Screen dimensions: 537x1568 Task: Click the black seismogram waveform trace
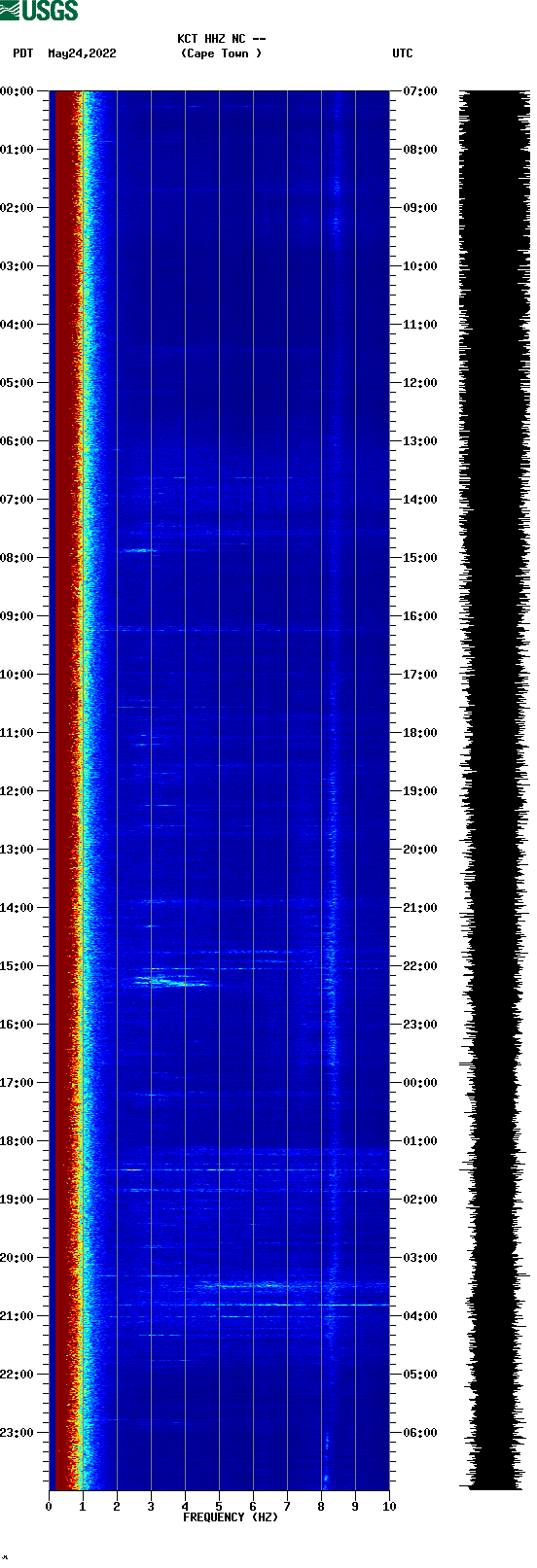tap(495, 790)
